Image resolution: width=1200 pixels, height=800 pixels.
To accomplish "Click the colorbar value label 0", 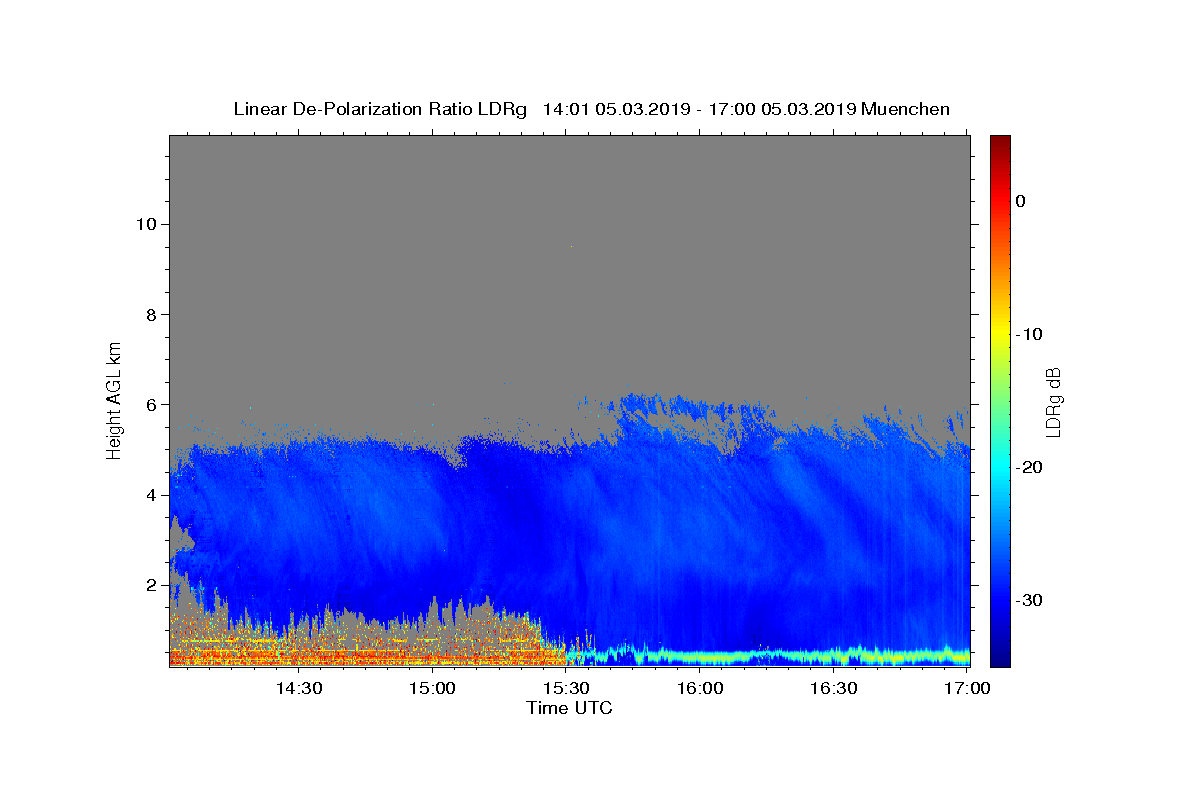I will tap(1020, 201).
